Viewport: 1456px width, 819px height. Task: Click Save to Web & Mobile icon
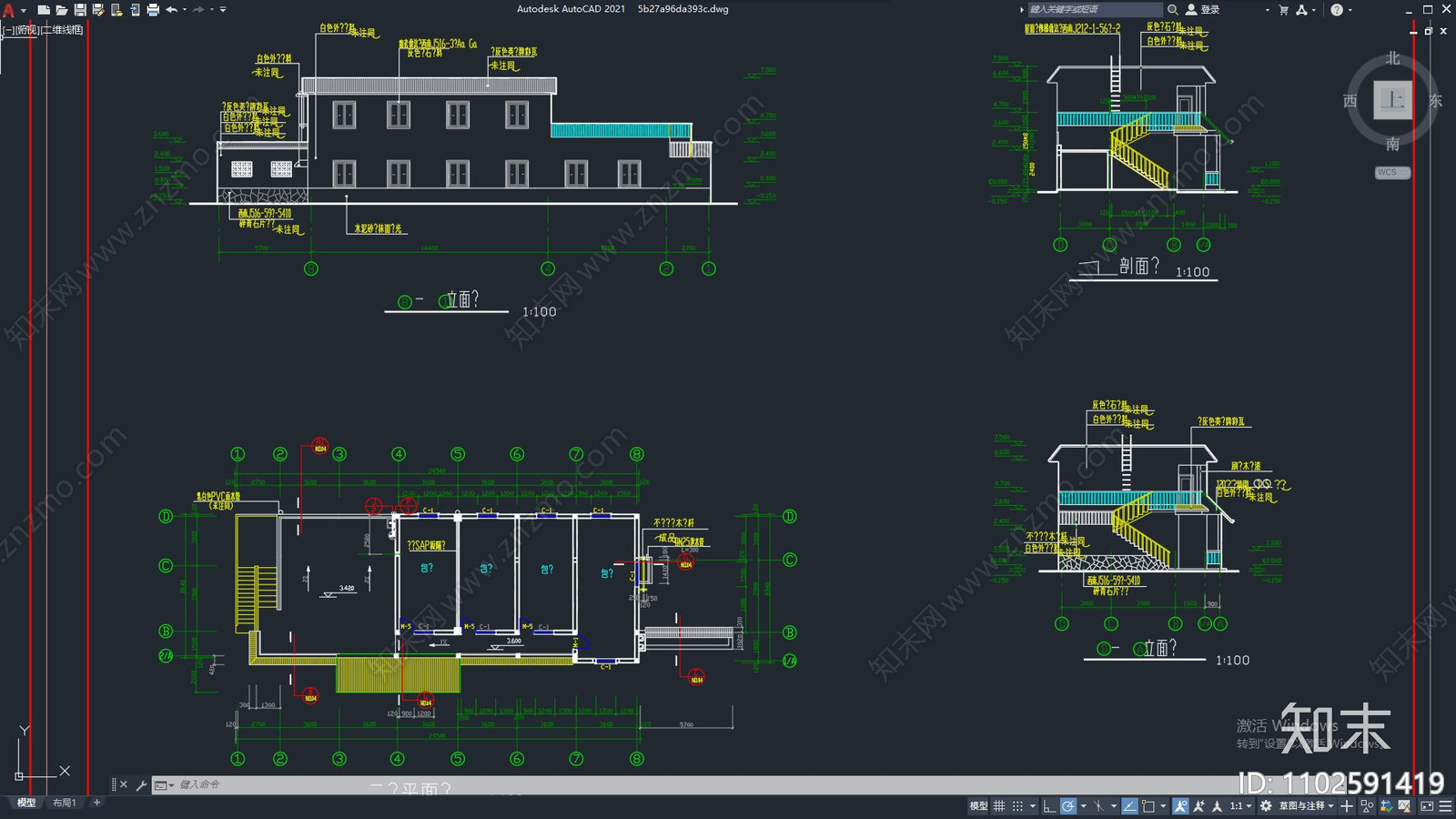pos(135,10)
